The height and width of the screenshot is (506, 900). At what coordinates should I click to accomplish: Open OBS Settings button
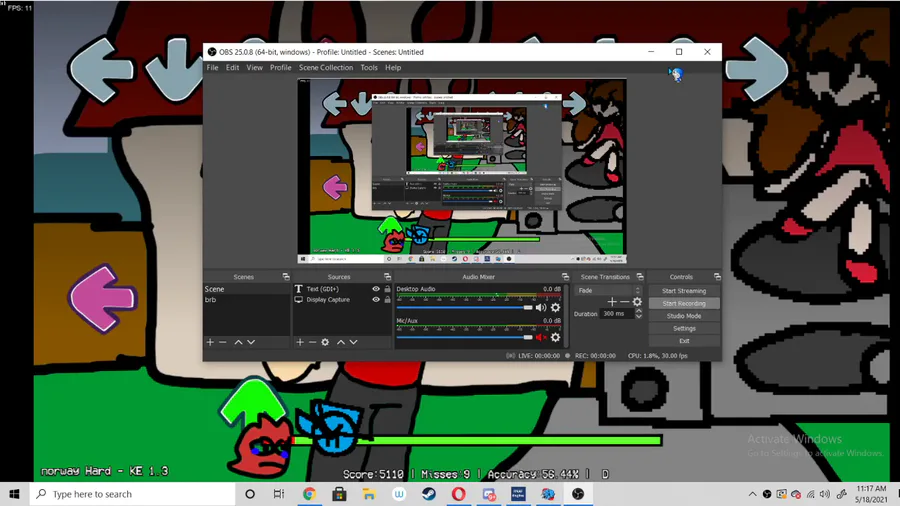[x=684, y=329]
